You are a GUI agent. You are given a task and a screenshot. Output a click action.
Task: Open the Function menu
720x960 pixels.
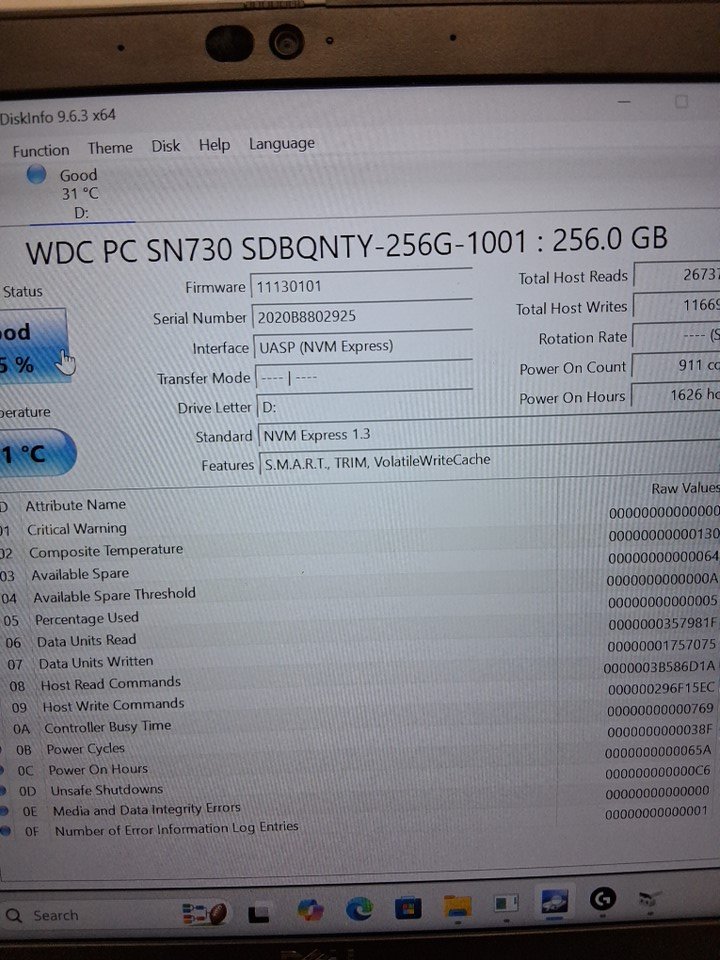pos(41,150)
